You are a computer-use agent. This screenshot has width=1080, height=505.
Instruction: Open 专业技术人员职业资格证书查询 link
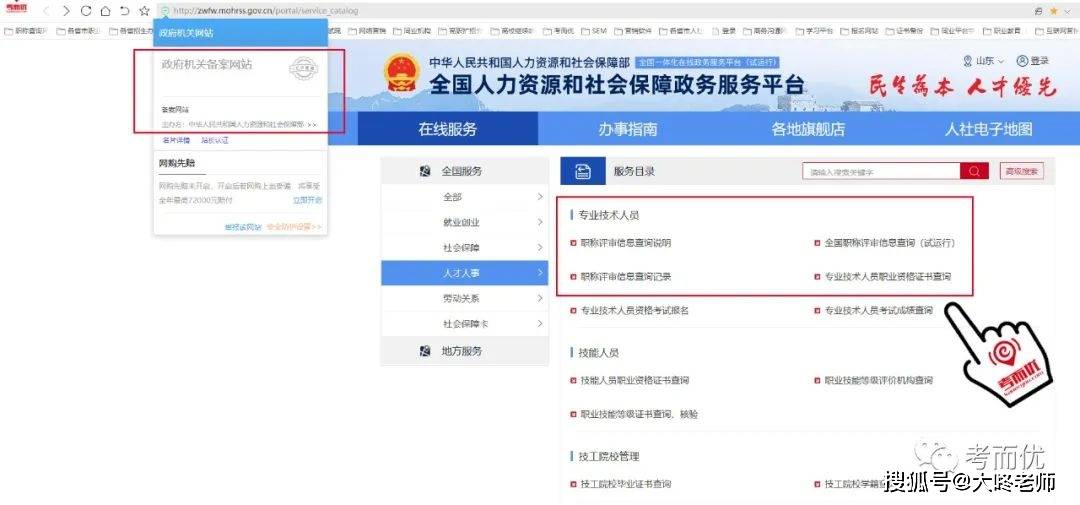click(887, 277)
